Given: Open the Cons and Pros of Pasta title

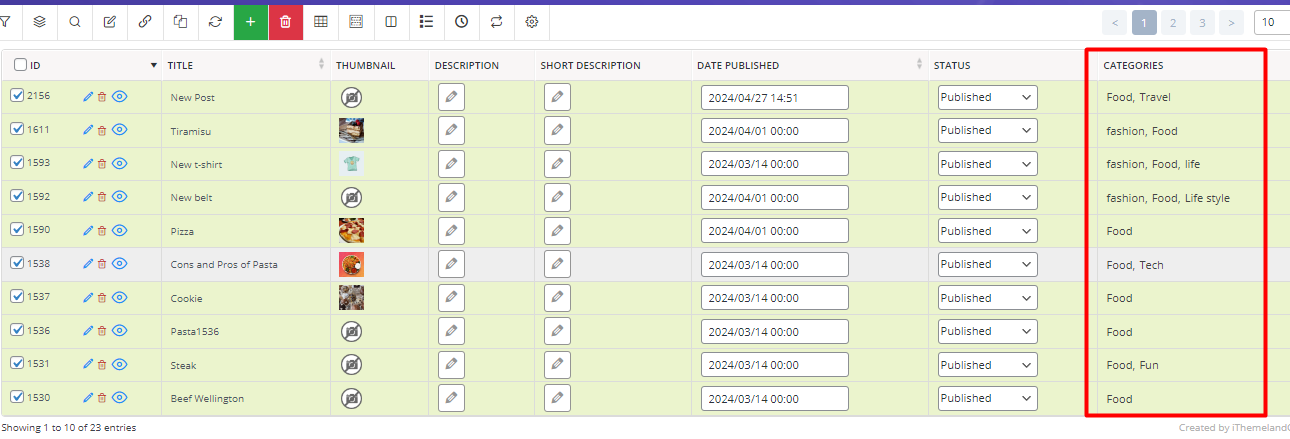Looking at the screenshot, I should pyautogui.click(x=224, y=265).
